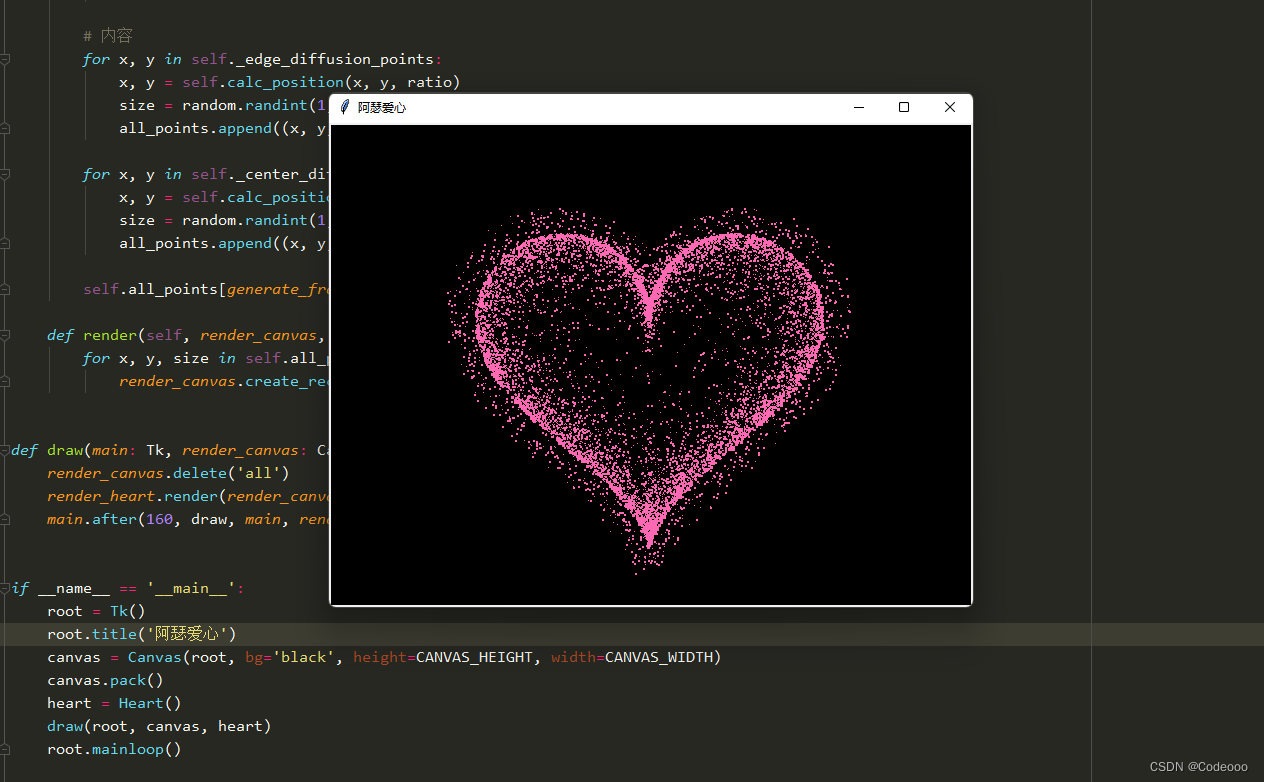Click the 'canvas.pack()' code line
The height and width of the screenshot is (782, 1264).
(x=105, y=680)
